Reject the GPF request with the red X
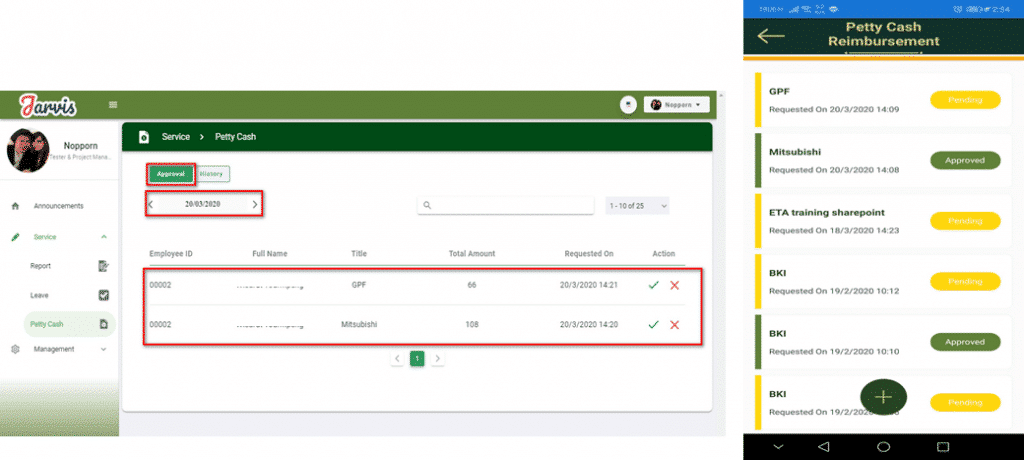This screenshot has width=1024, height=460. tap(675, 285)
